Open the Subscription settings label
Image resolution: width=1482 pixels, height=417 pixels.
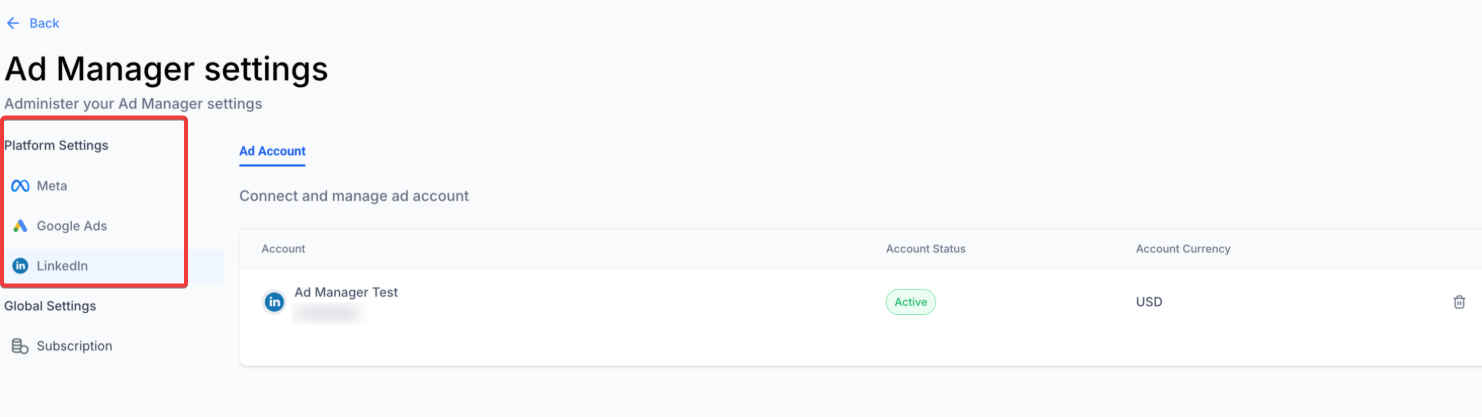pos(74,346)
